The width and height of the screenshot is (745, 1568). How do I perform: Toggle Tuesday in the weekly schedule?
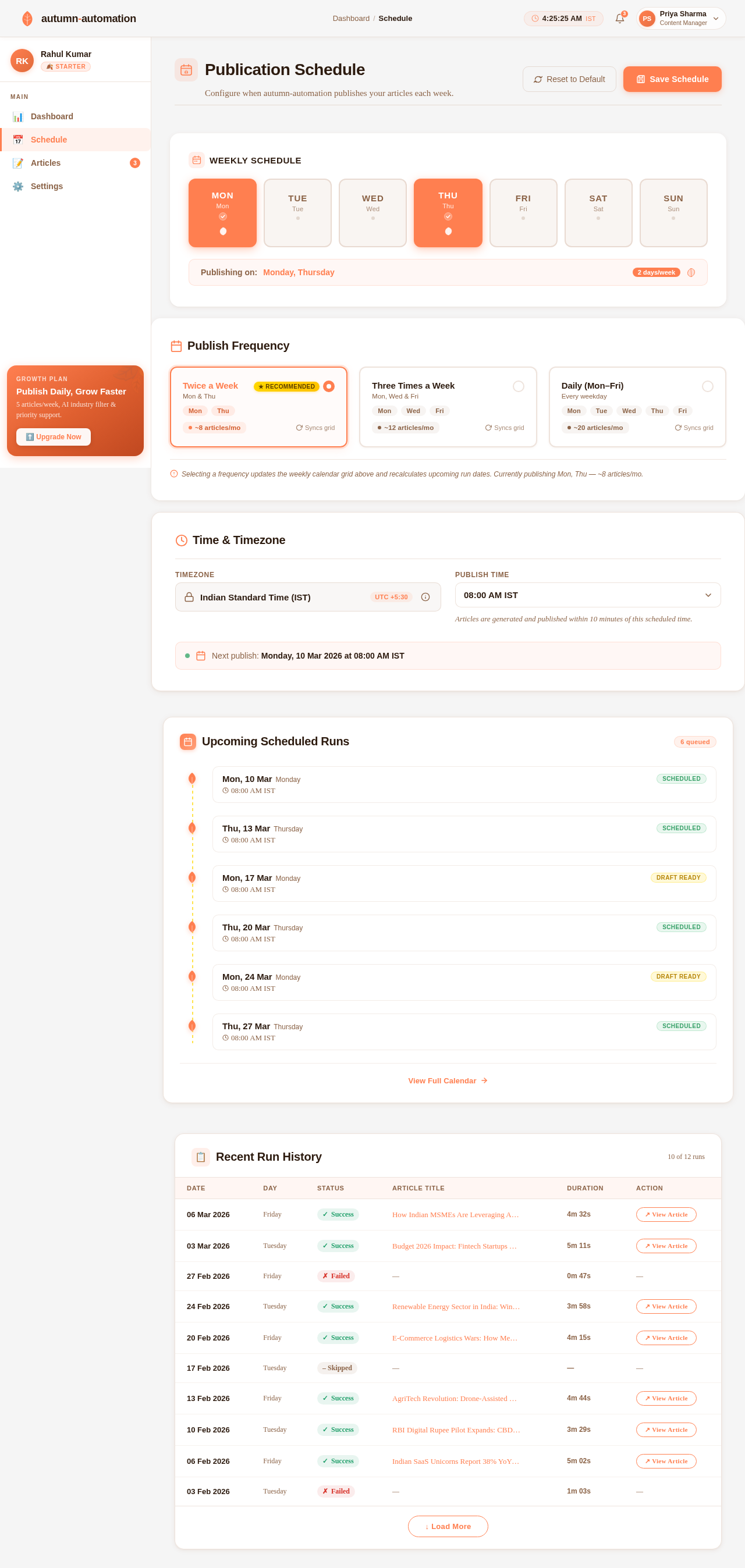[298, 213]
